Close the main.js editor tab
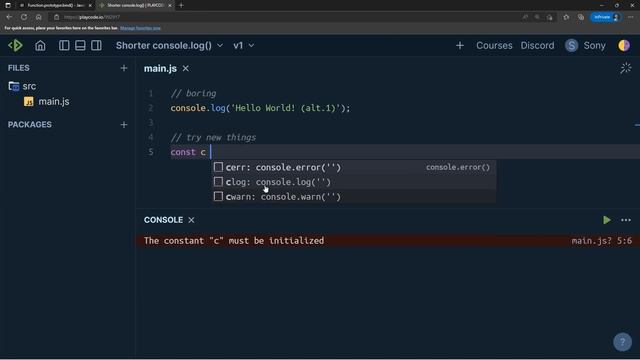Image resolution: width=640 pixels, height=360 pixels. coord(186,69)
